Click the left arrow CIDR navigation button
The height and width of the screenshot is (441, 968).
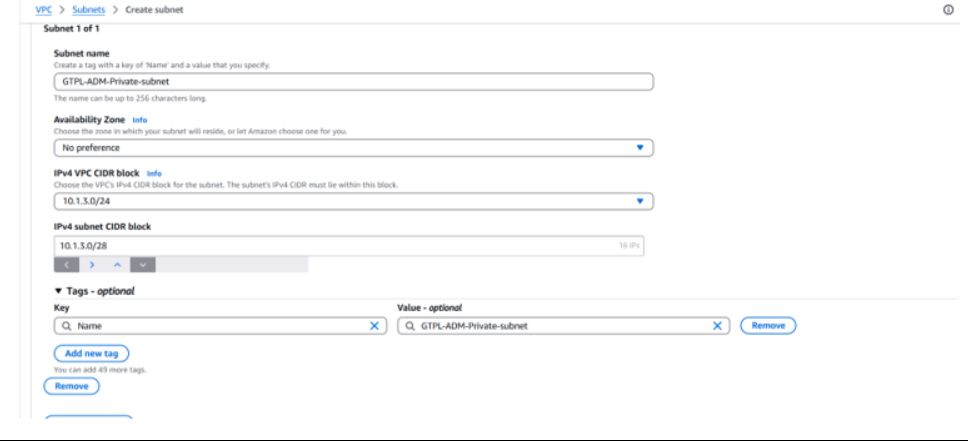click(x=66, y=265)
